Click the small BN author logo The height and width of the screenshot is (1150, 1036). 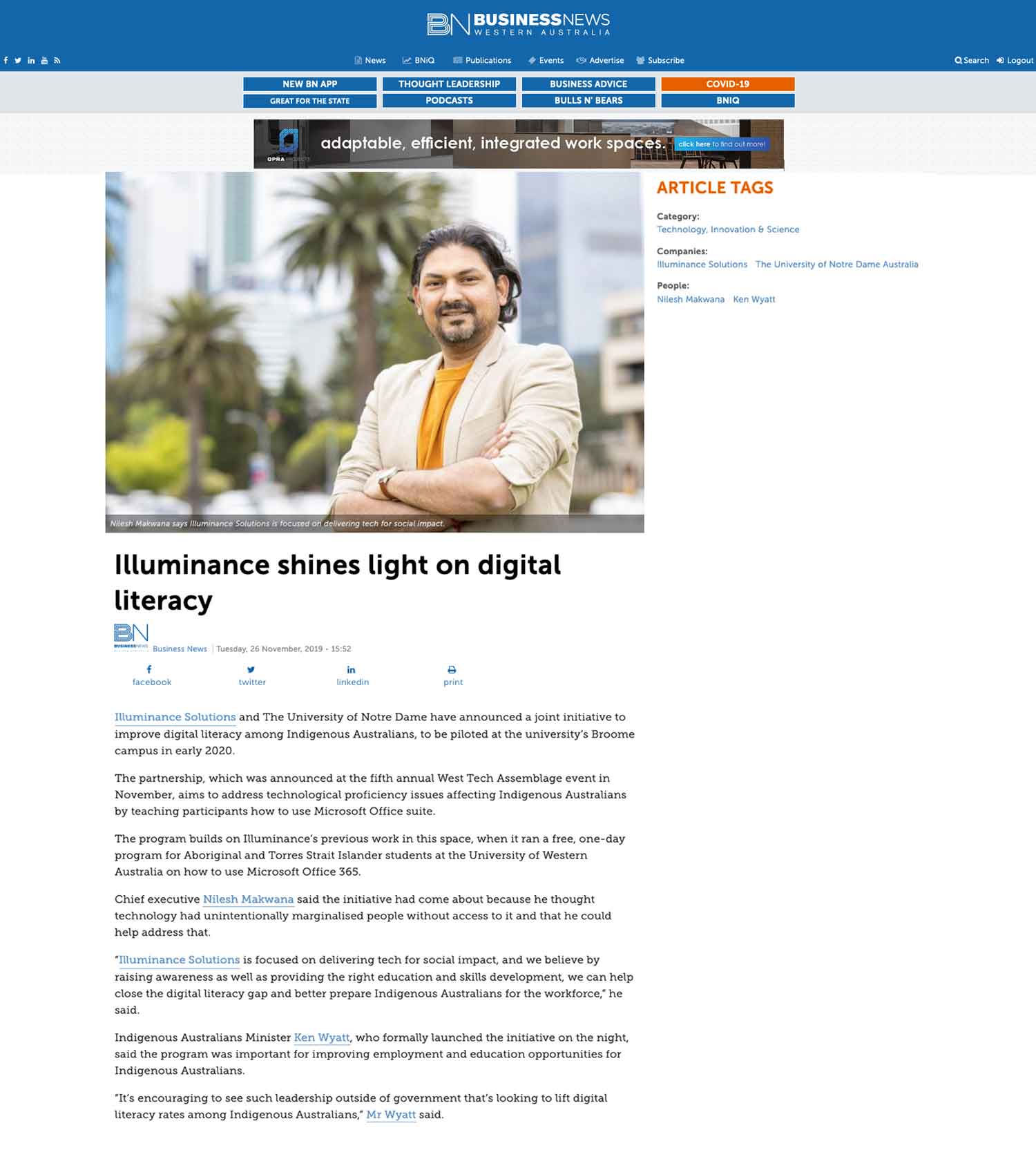(x=131, y=637)
